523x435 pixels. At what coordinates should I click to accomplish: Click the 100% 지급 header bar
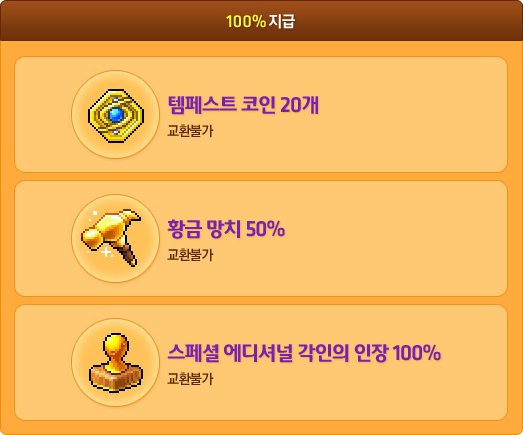pos(262,21)
